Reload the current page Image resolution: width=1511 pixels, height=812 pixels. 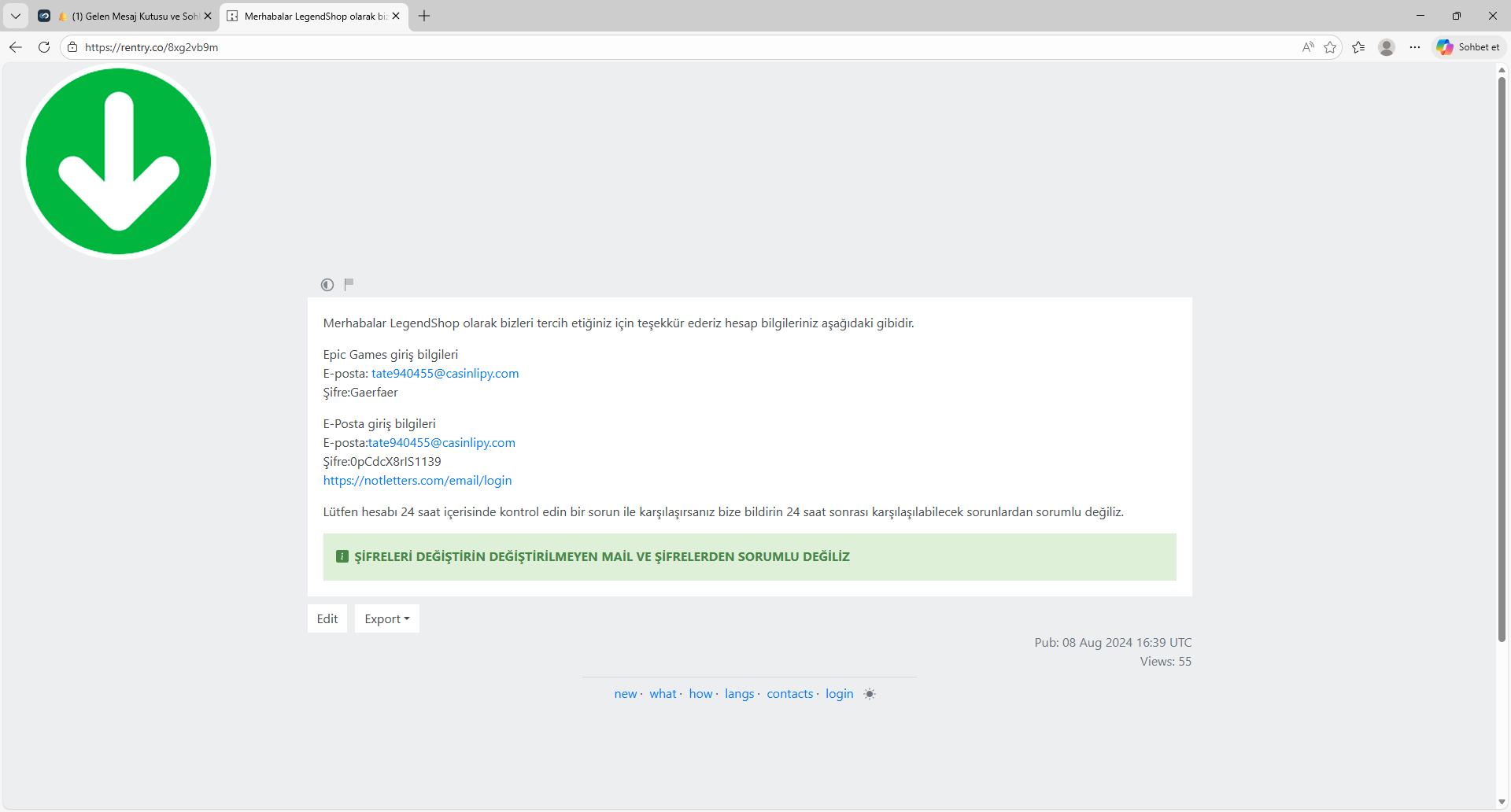44,47
